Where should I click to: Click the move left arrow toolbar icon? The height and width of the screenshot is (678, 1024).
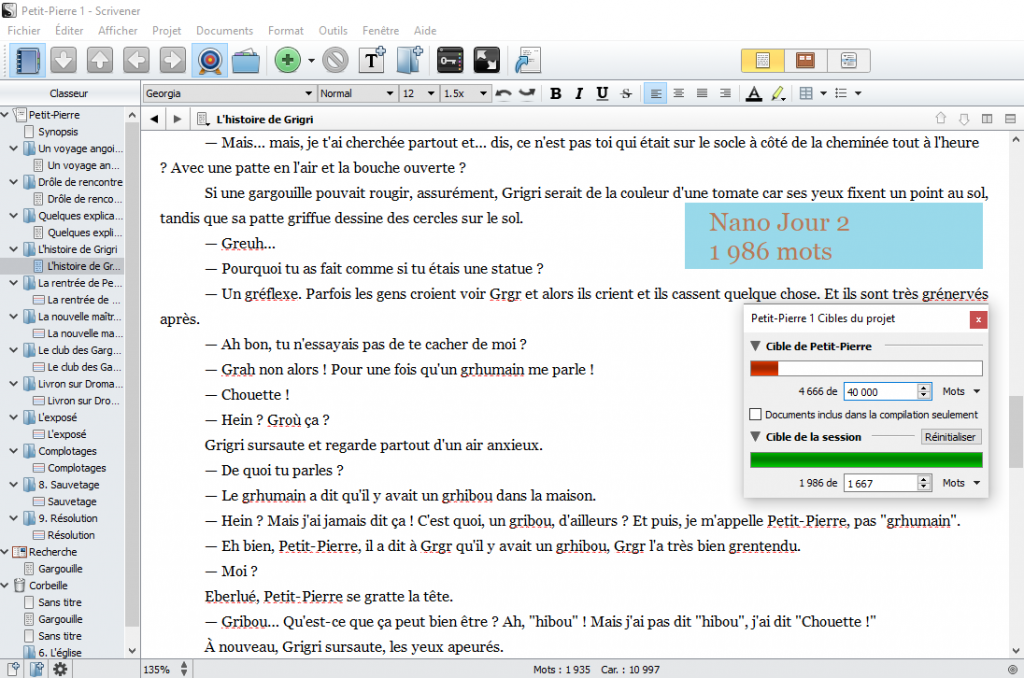(136, 61)
